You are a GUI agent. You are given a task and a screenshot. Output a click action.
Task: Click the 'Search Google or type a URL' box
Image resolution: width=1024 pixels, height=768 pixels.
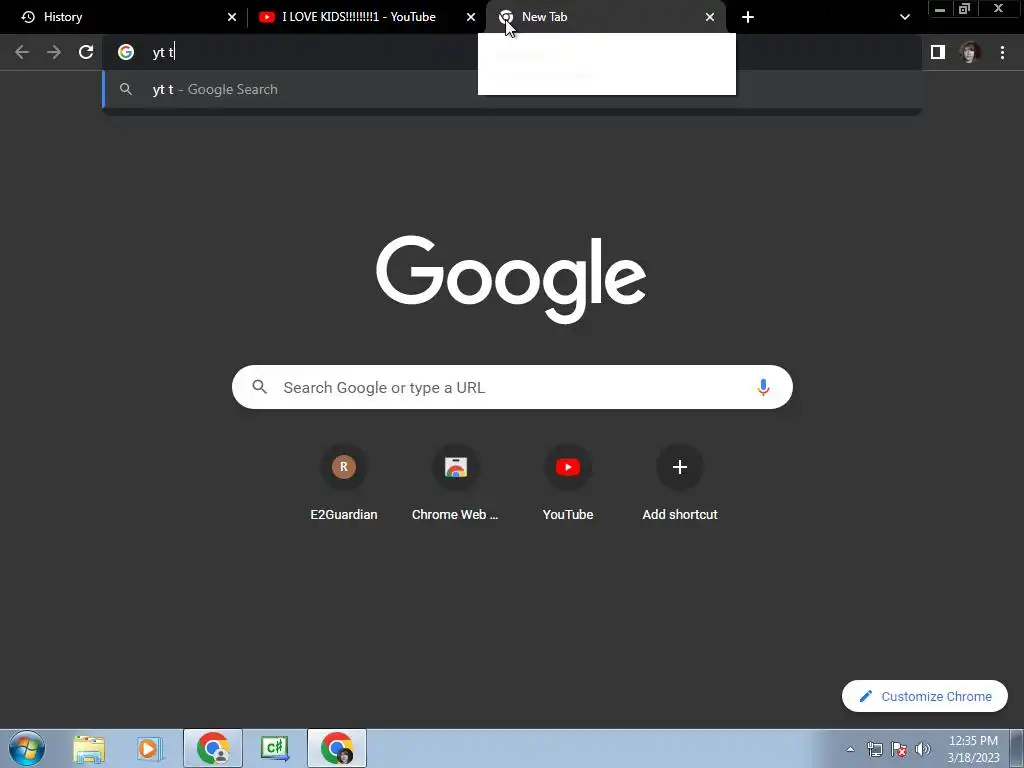coord(512,387)
